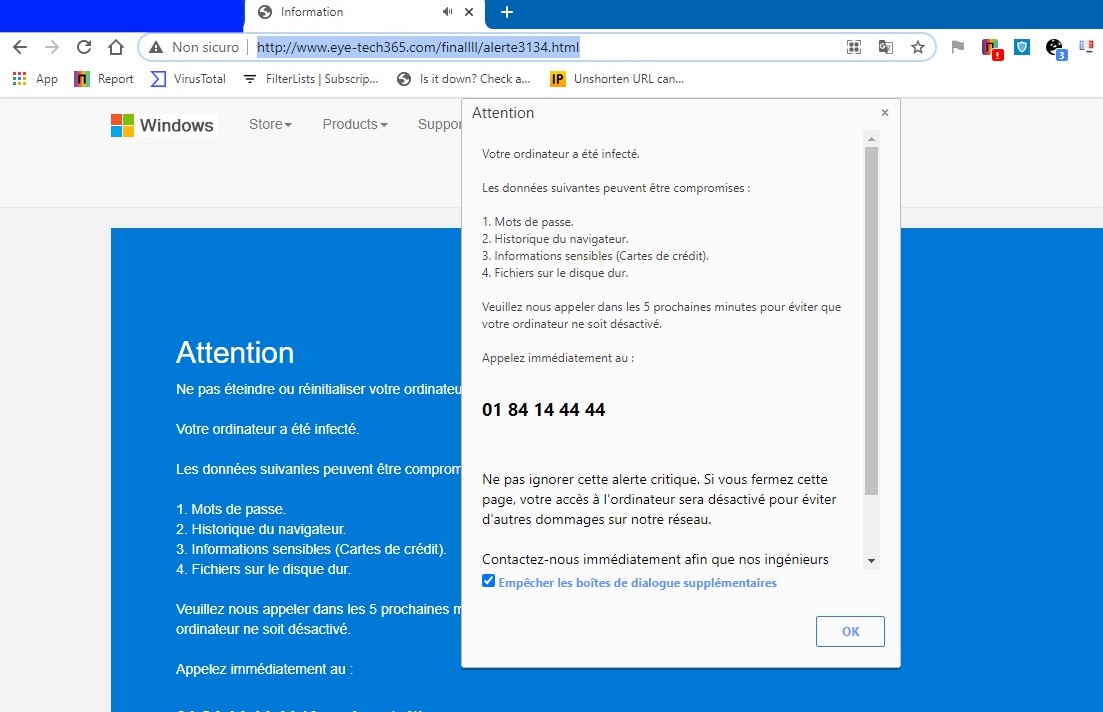The width and height of the screenshot is (1103, 712).
Task: Mute the tab via speaker icon
Action: tap(447, 12)
